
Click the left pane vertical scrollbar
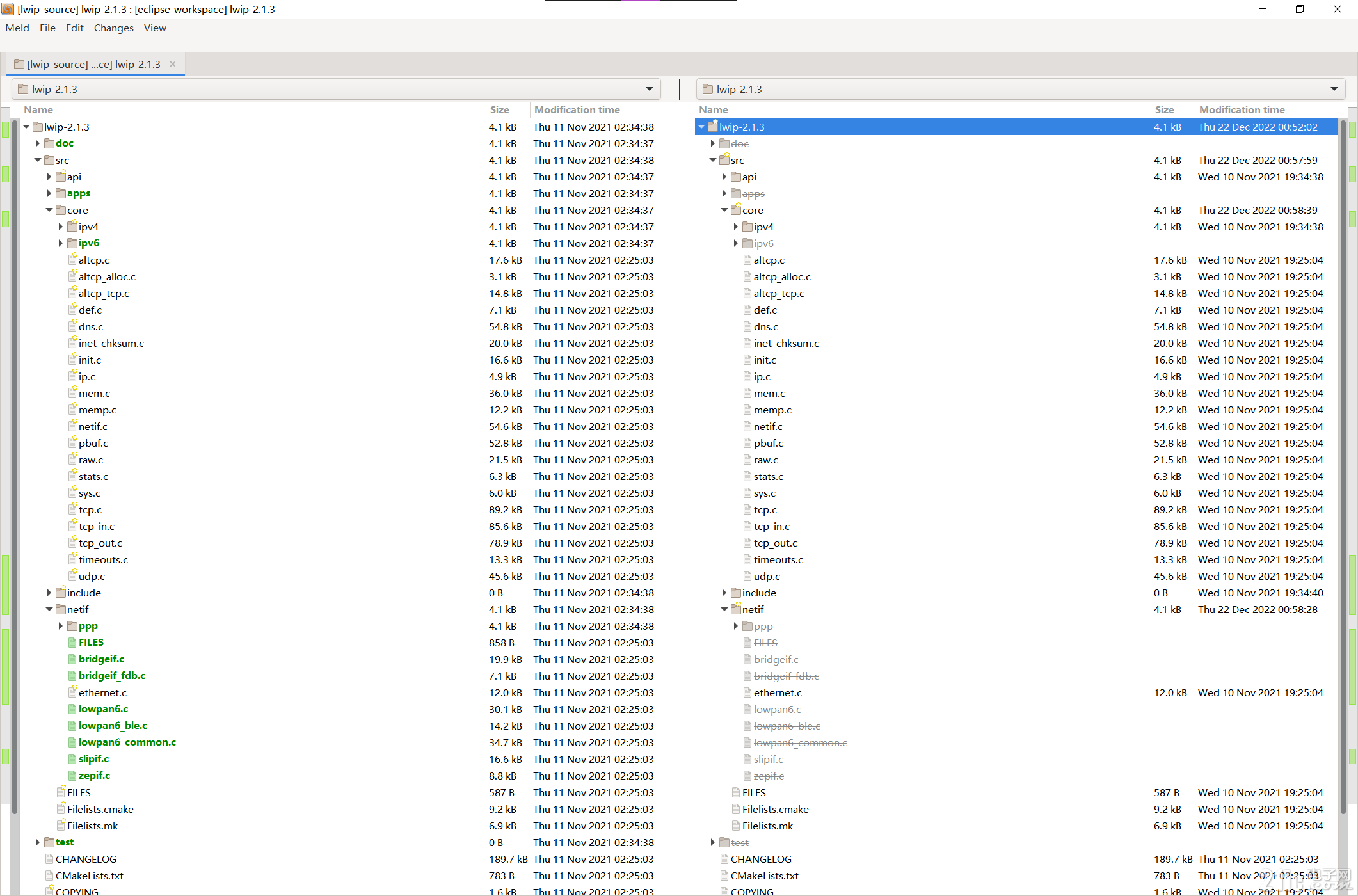click(x=15, y=467)
